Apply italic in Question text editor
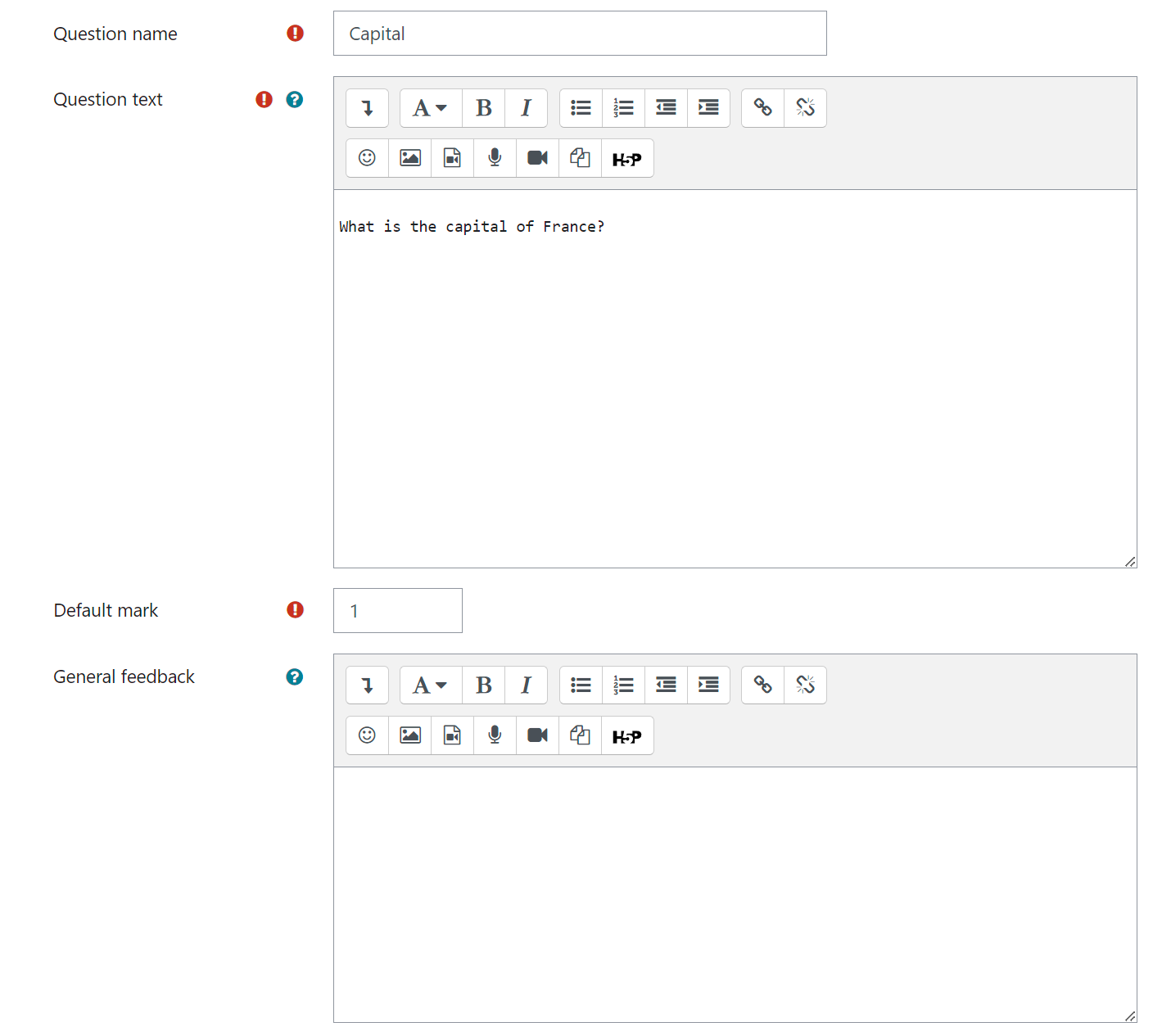 tap(527, 108)
